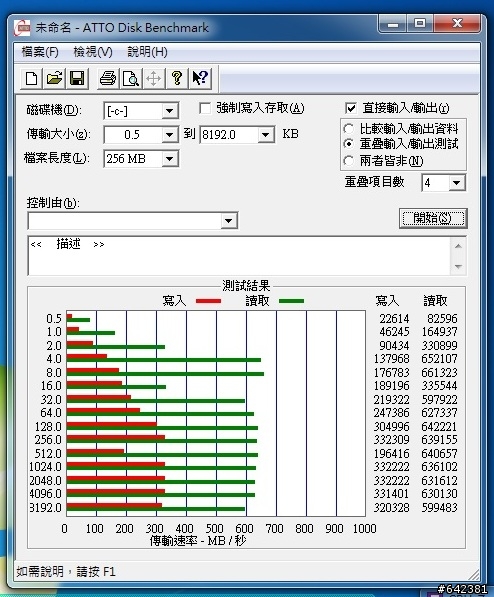Image resolution: width=494 pixels, height=597 pixels.
Task: Click inside the 描述 description text box
Action: pos(239,256)
